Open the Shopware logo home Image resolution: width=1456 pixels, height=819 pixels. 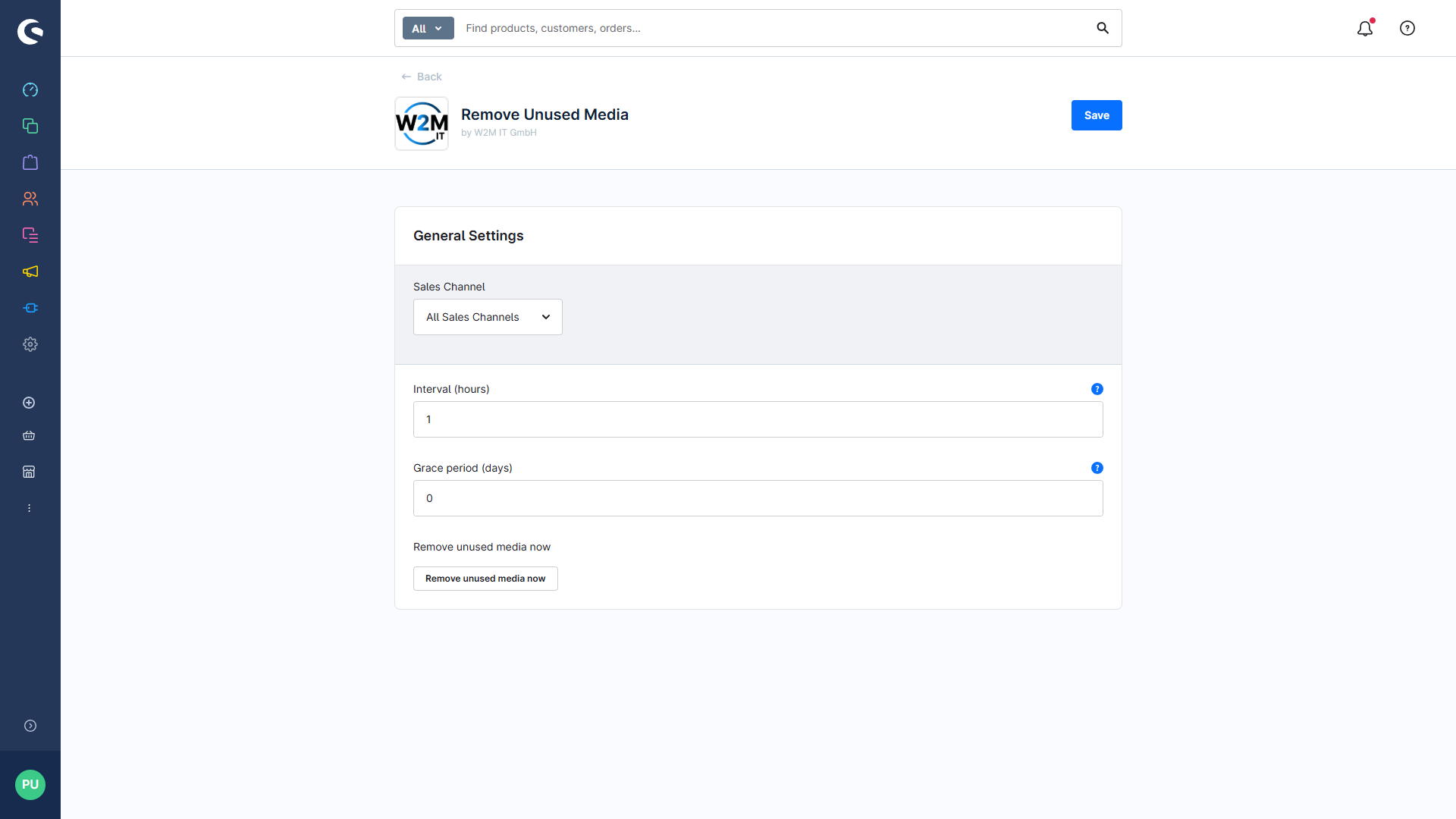click(30, 31)
